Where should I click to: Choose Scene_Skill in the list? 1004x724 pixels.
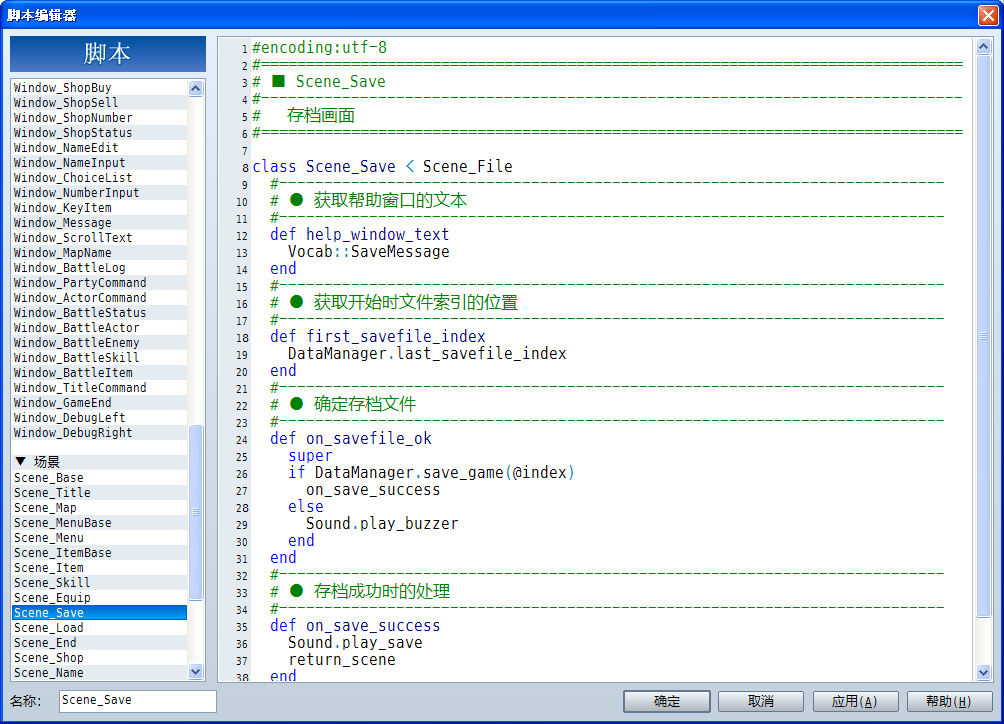coord(99,583)
